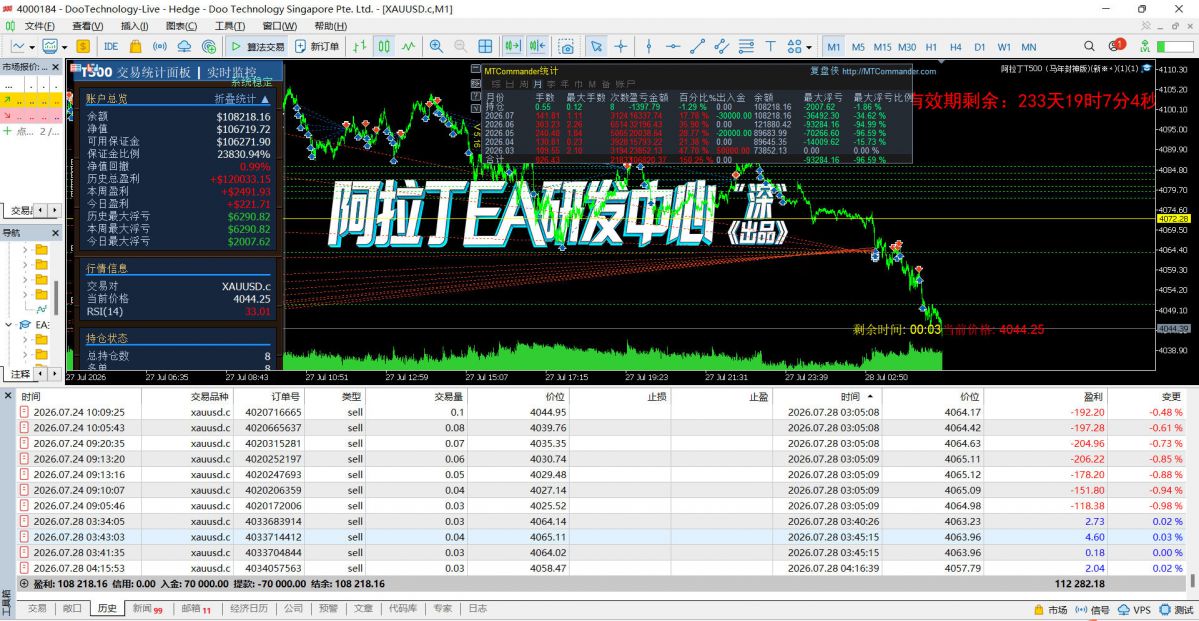This screenshot has width=1199, height=621.
Task: Collapse the 折叠统计 panel arrow
Action: (265, 99)
